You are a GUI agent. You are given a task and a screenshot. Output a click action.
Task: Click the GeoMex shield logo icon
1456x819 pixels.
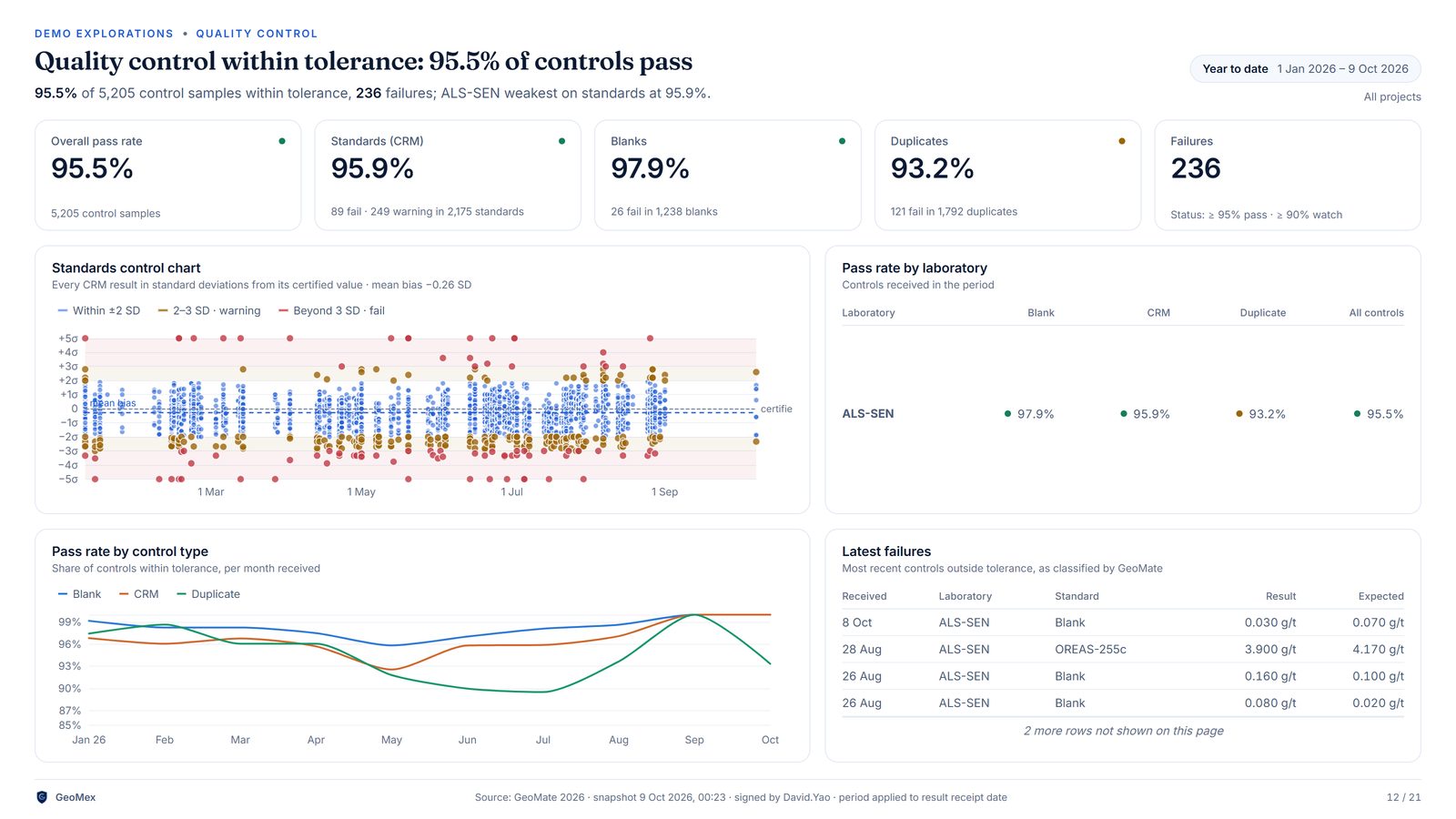pos(41,797)
